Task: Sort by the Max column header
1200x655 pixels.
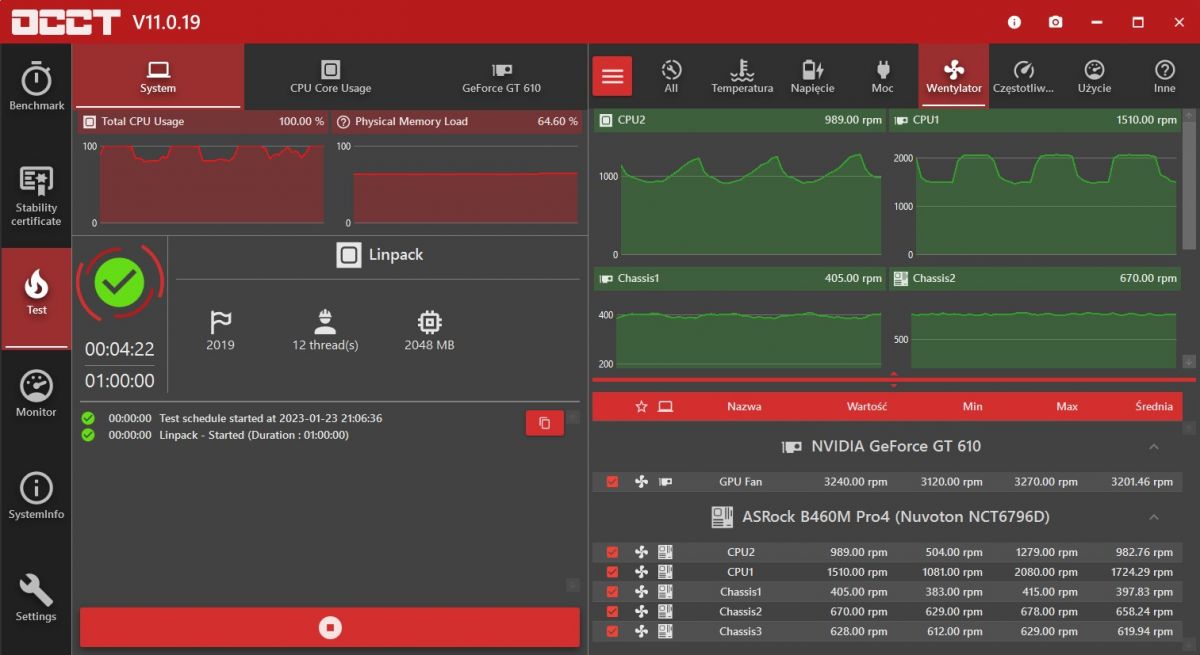Action: pos(1067,407)
